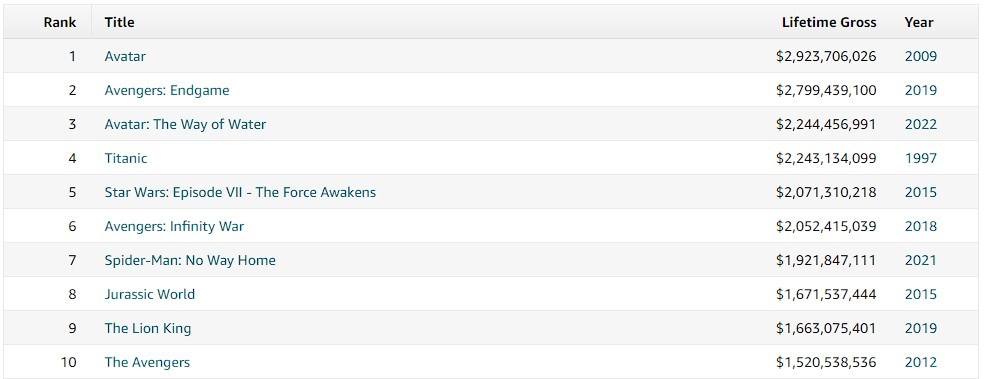This screenshot has width=986, height=379.
Task: Click the 2021 year link
Action: 921,260
